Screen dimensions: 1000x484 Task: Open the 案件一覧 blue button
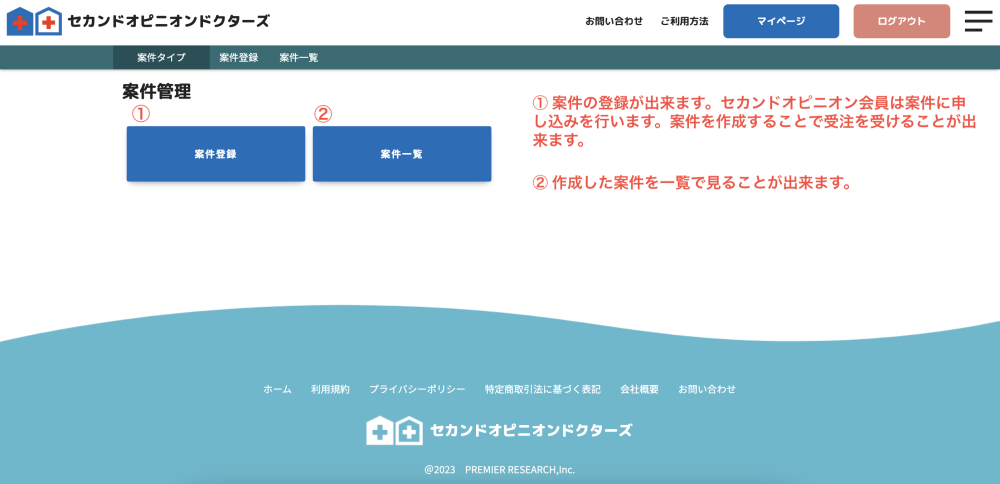(x=402, y=154)
